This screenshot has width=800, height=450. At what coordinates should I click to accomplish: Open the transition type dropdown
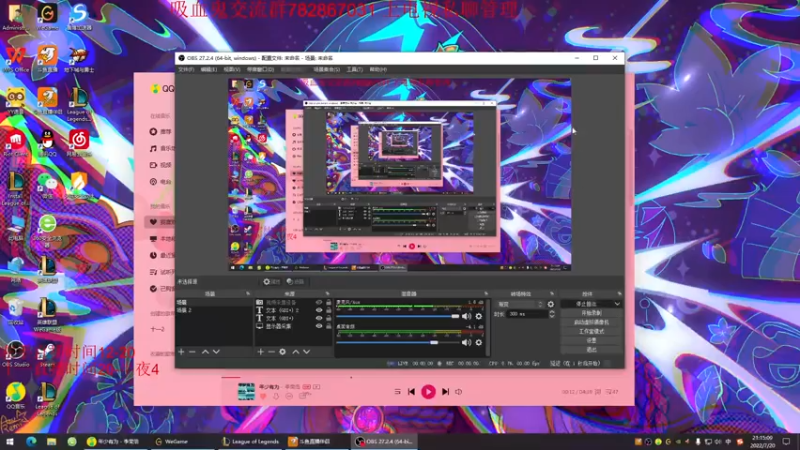coord(520,304)
